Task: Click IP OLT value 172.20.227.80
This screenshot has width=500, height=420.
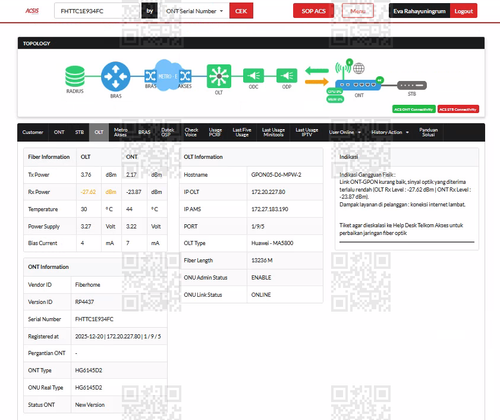Action: point(268,192)
